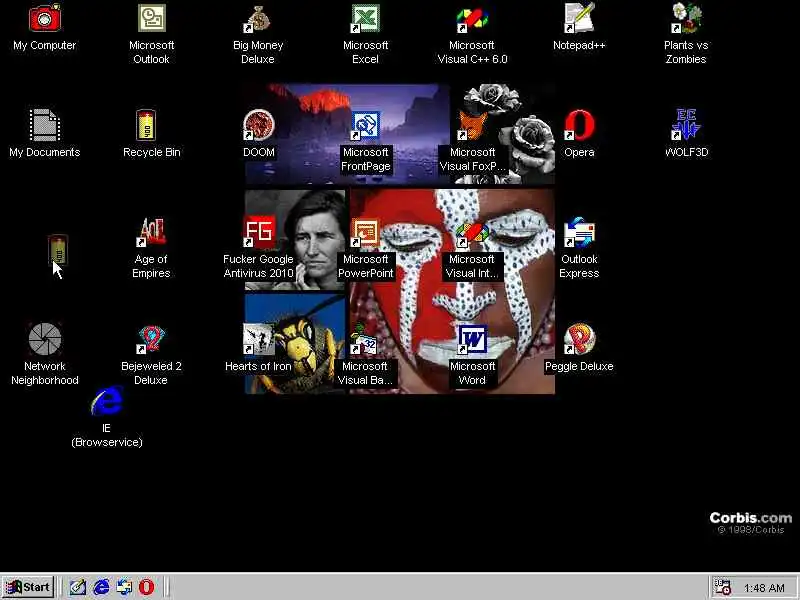Click the "Peggle Deluxe" label text
The width and height of the screenshot is (800, 600).
(579, 366)
